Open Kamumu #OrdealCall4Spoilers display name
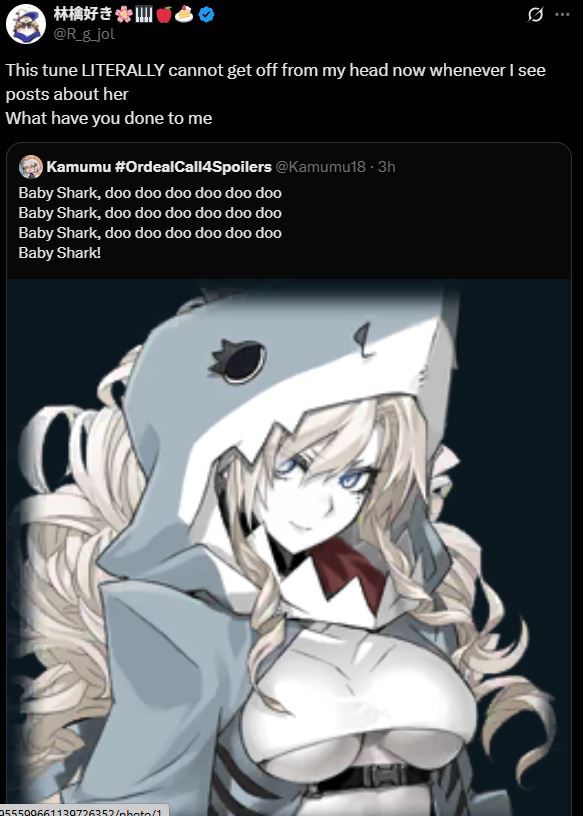 [x=159, y=167]
